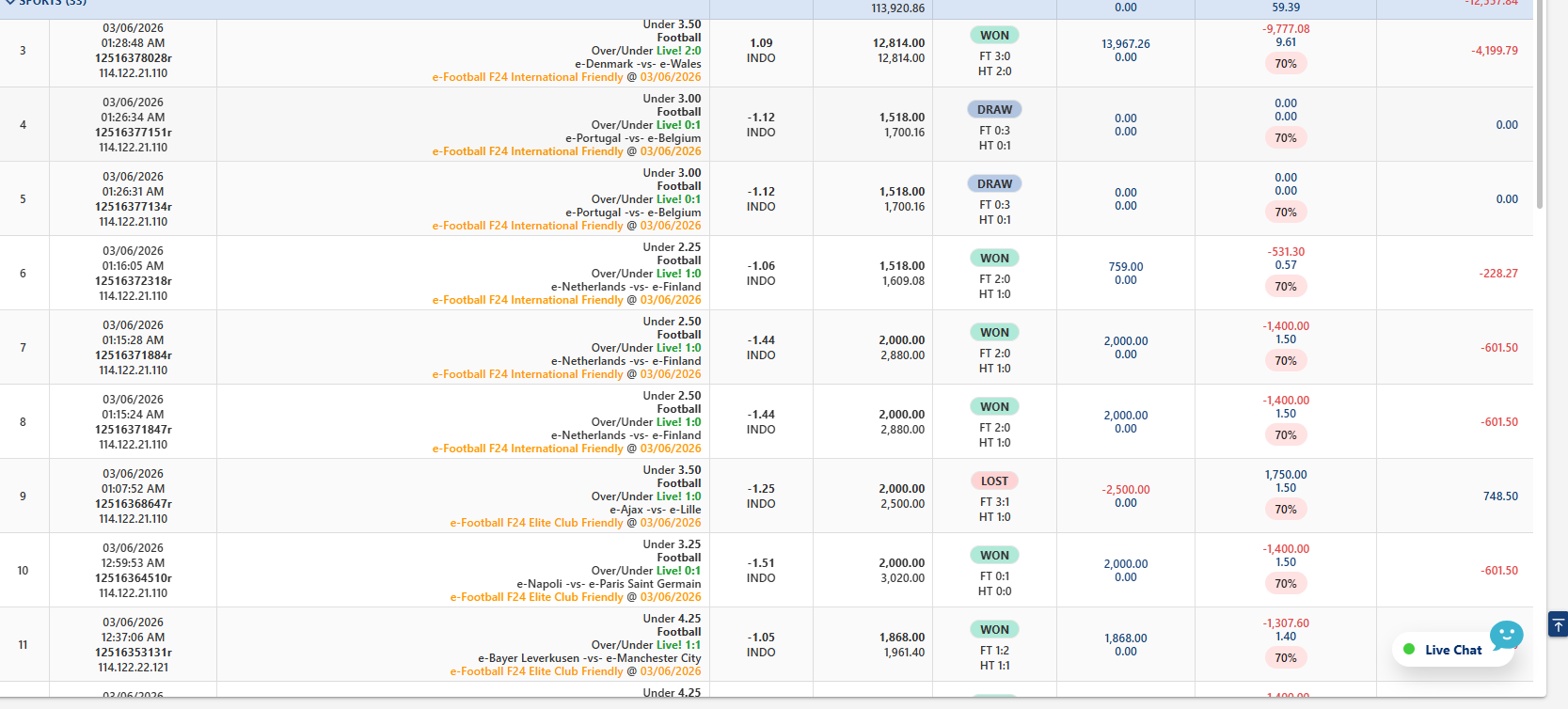Click the 759.00 win amount
The width and height of the screenshot is (1568, 709).
[1126, 267]
